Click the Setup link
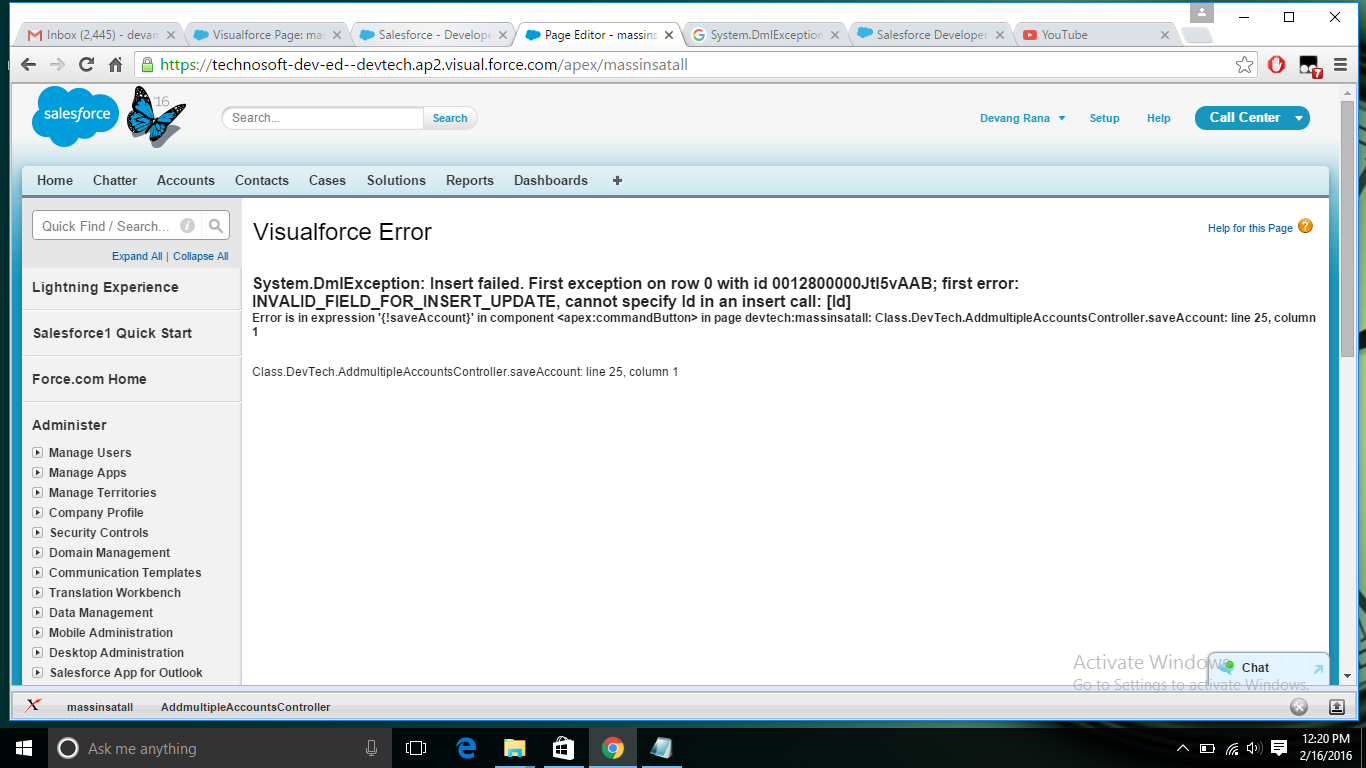The height and width of the screenshot is (768, 1366). [x=1104, y=117]
